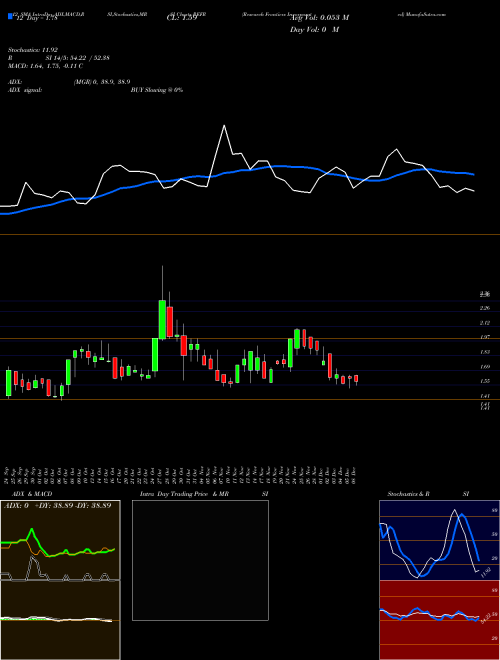500x660 pixels.
Task: Click the tallest green candlestick on the price chart
Action: click(162, 319)
